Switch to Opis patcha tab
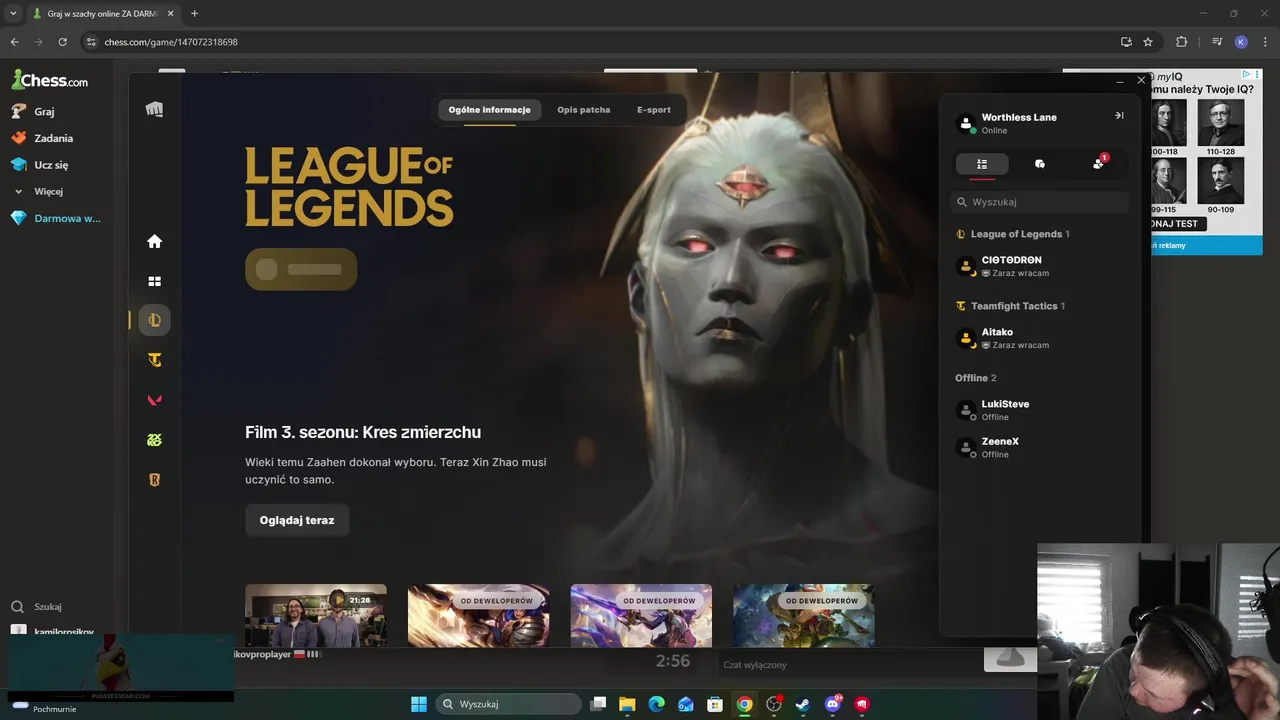 click(x=584, y=110)
